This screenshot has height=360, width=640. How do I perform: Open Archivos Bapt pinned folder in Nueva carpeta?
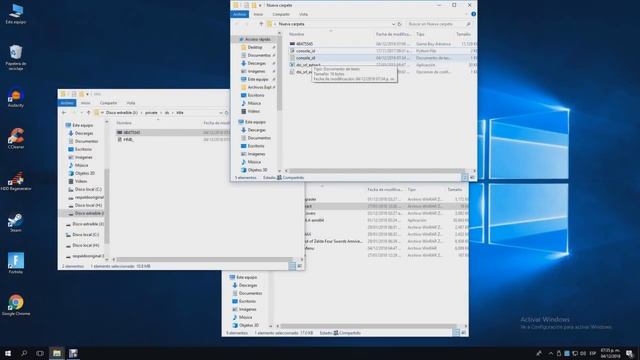tap(259, 87)
